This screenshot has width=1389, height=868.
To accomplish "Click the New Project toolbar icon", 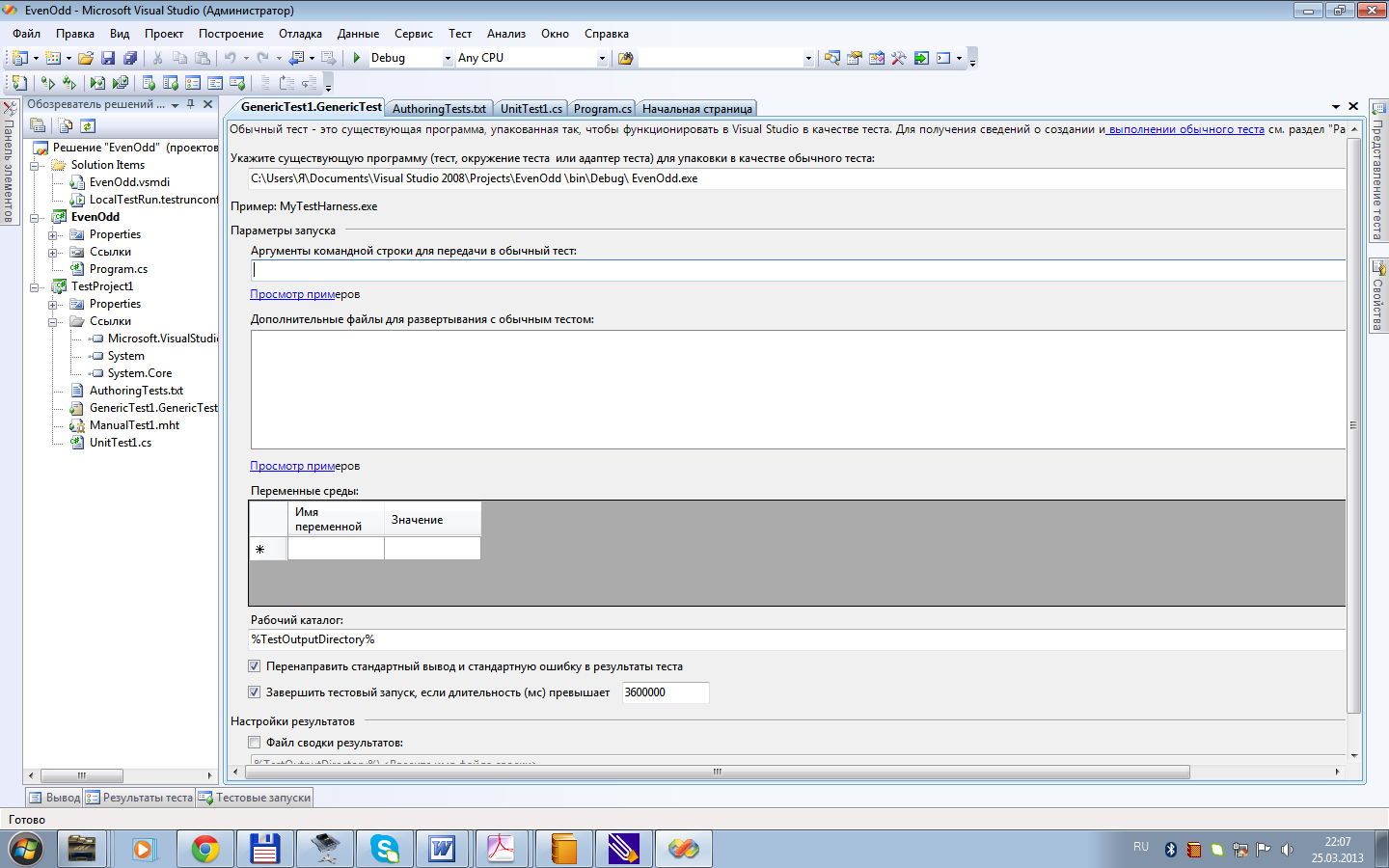I will click(x=19, y=58).
